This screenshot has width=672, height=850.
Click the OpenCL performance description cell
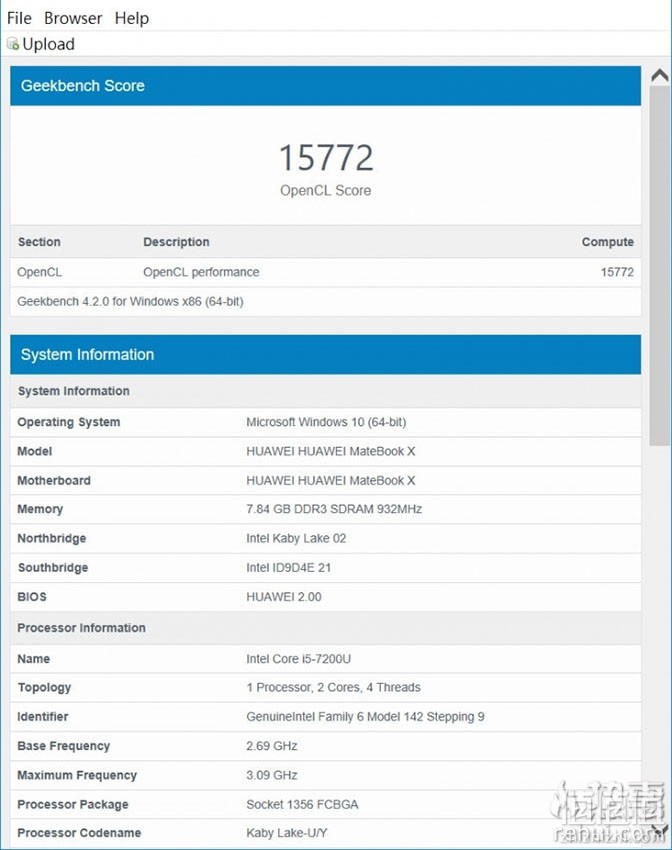[x=201, y=272]
